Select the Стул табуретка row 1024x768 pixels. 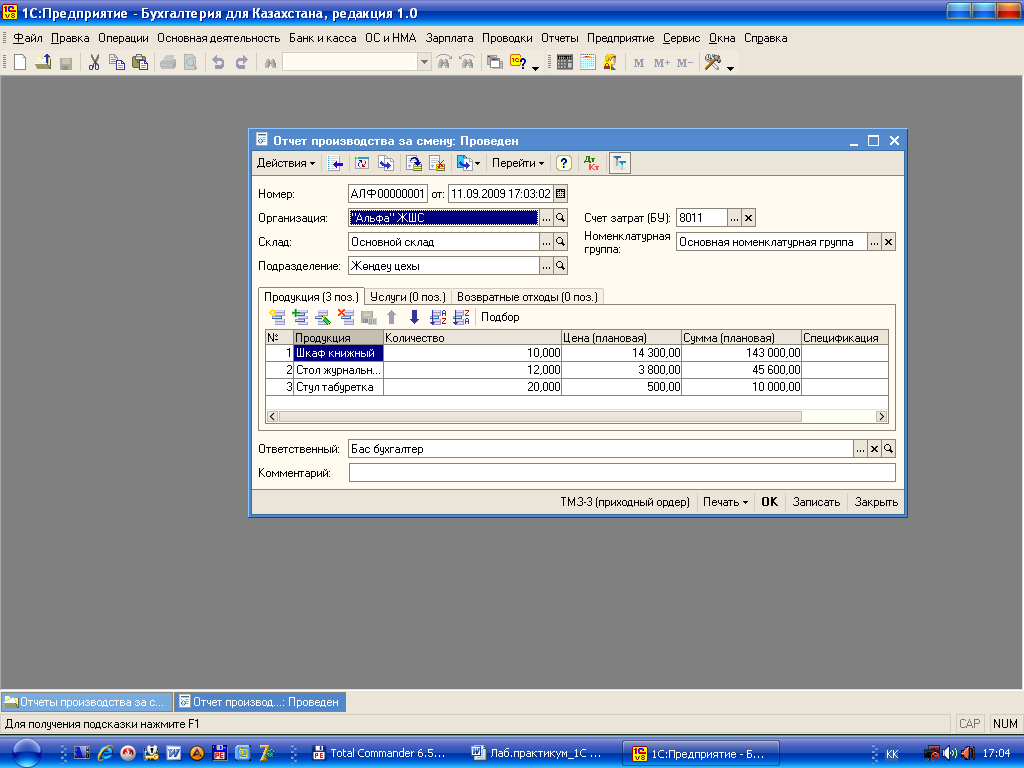(577, 387)
